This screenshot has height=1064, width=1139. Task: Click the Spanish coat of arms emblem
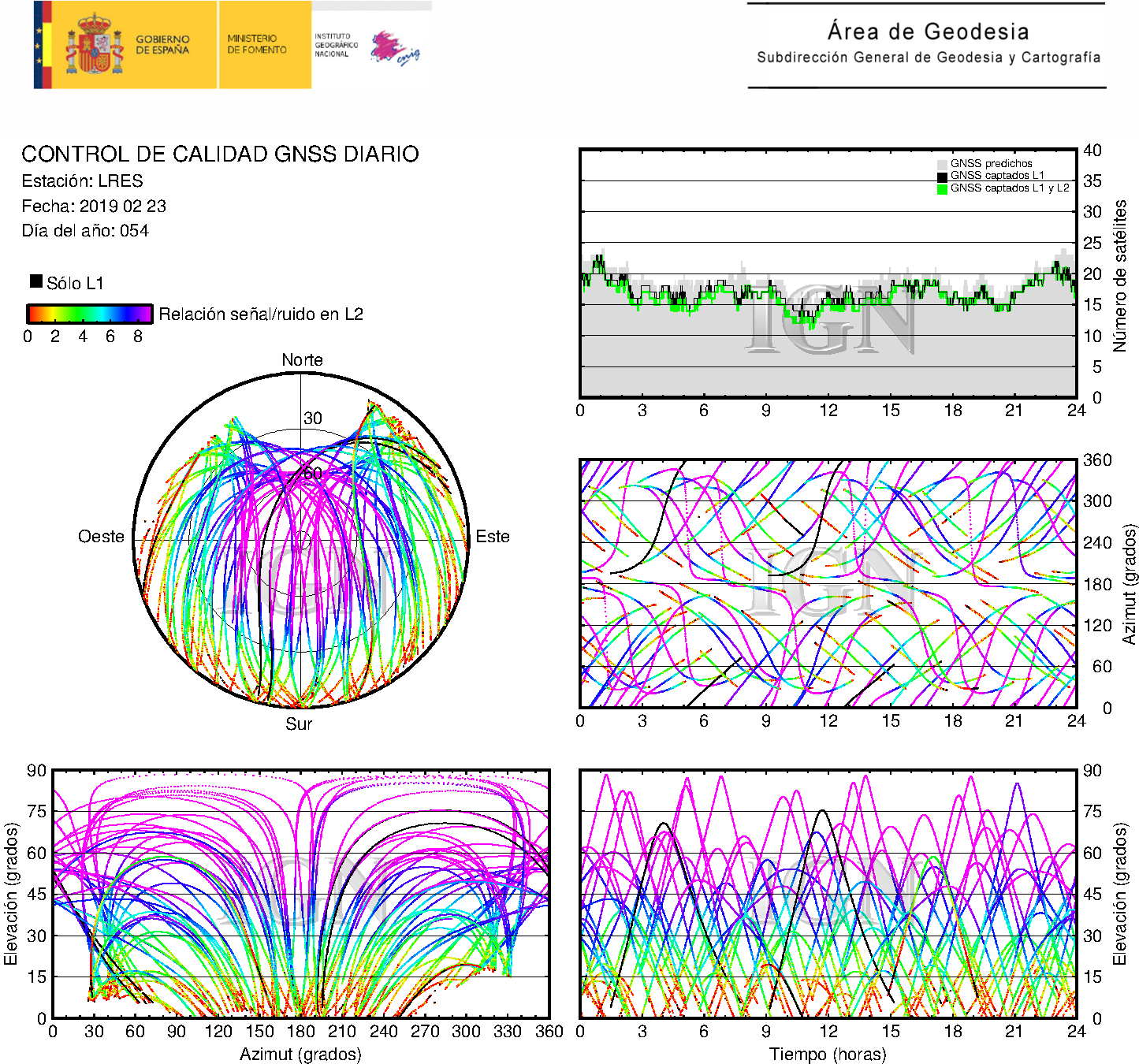[94, 45]
